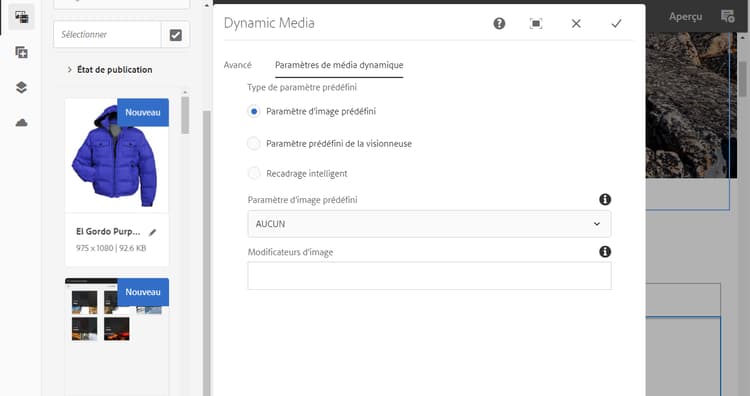
Task: Open the Components panel icon
Action: [22, 52]
